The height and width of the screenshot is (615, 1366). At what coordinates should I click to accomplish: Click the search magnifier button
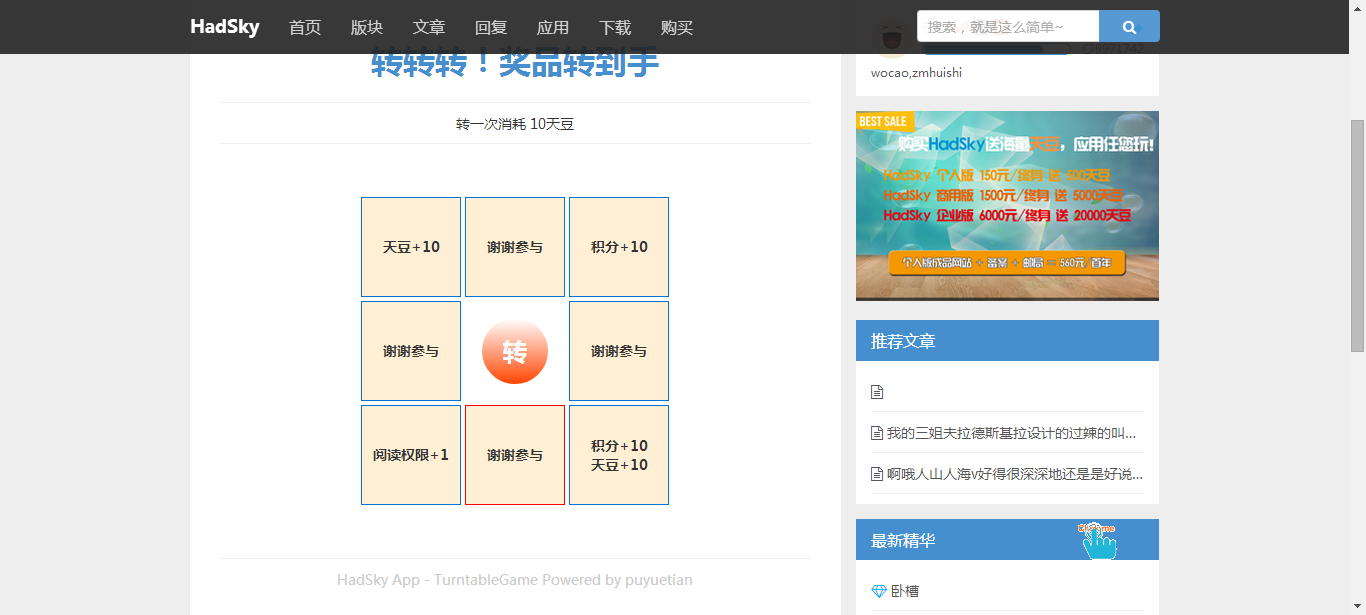click(x=1129, y=26)
